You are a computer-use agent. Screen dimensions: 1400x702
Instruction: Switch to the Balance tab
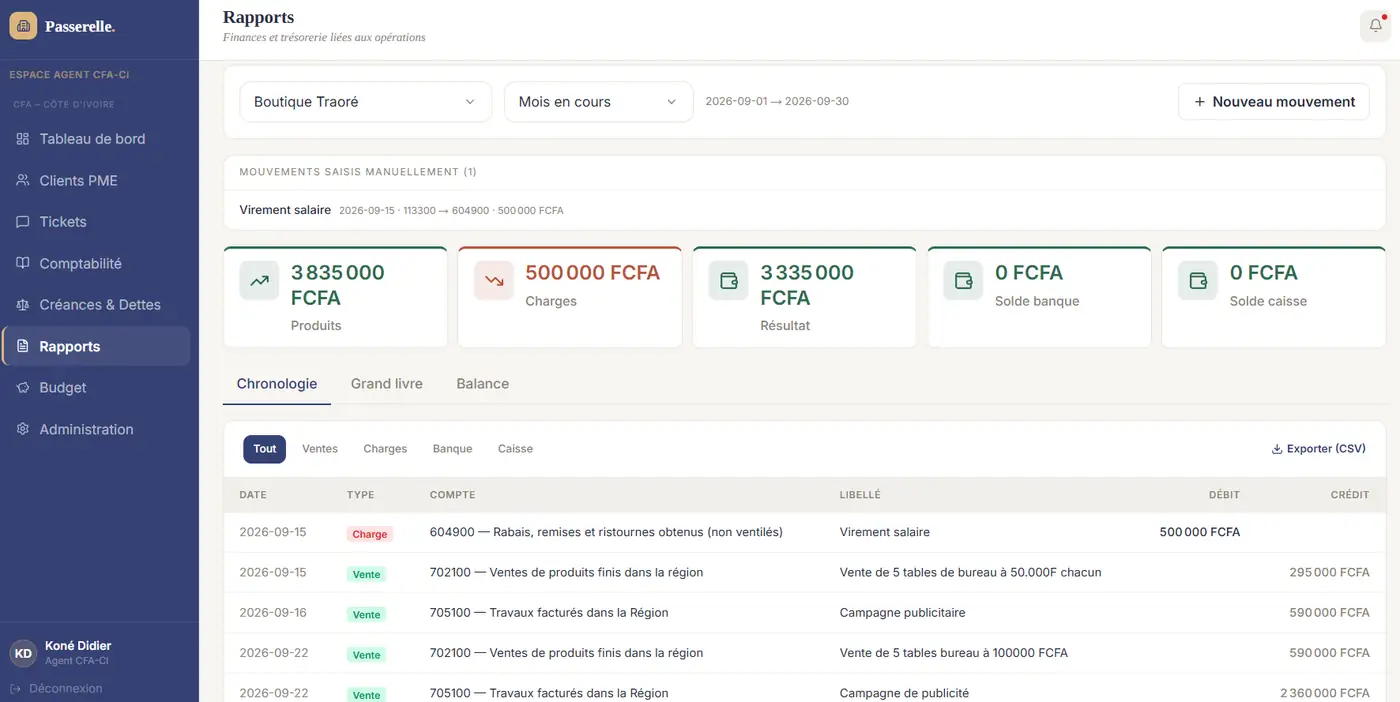(483, 384)
